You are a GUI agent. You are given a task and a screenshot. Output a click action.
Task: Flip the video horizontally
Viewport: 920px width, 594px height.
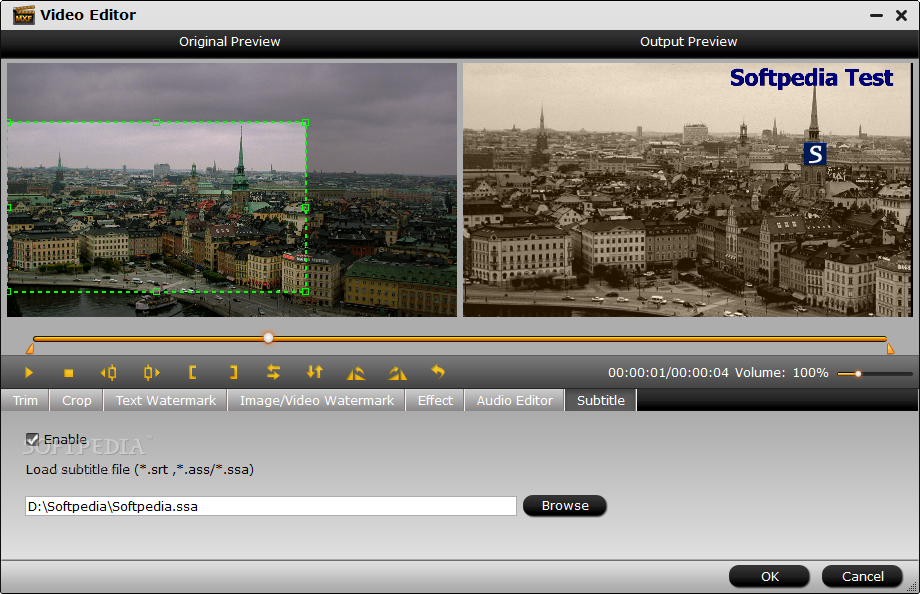tap(273, 372)
